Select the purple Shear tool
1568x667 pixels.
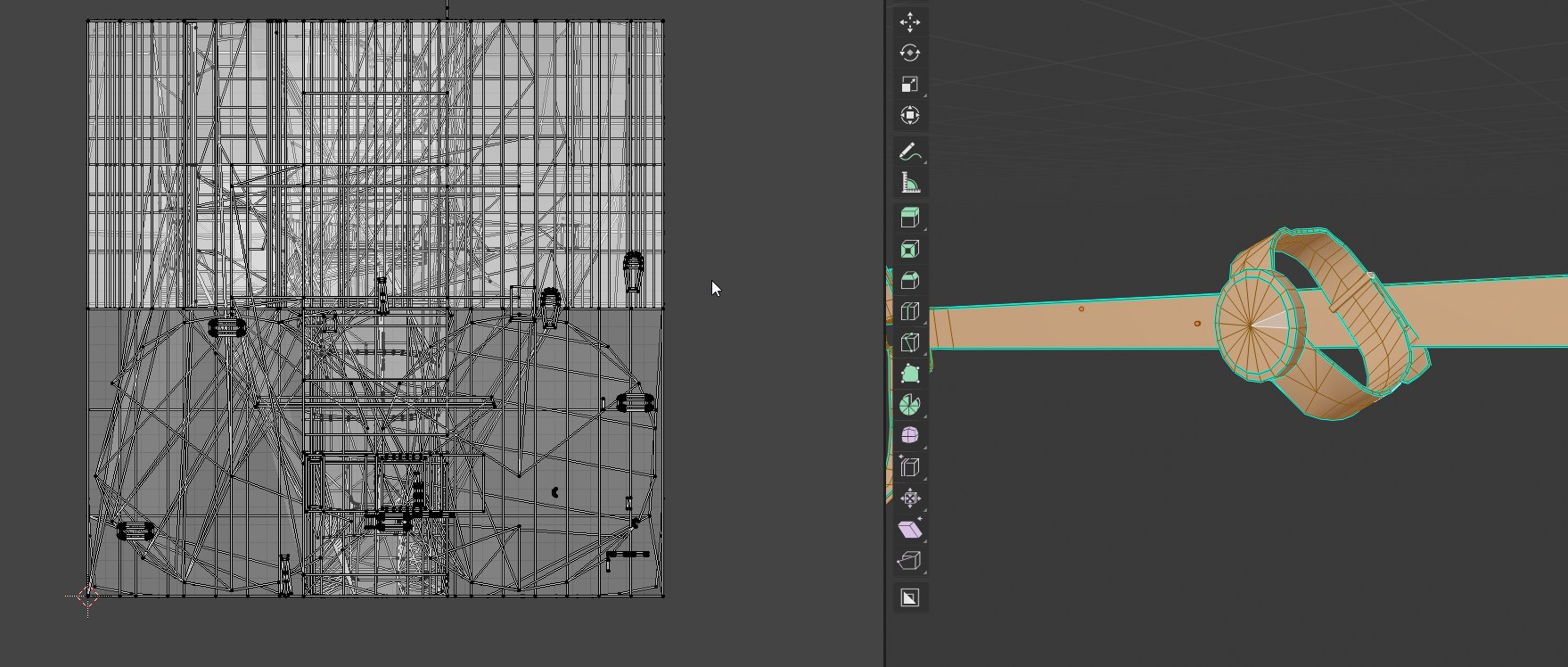click(x=909, y=530)
